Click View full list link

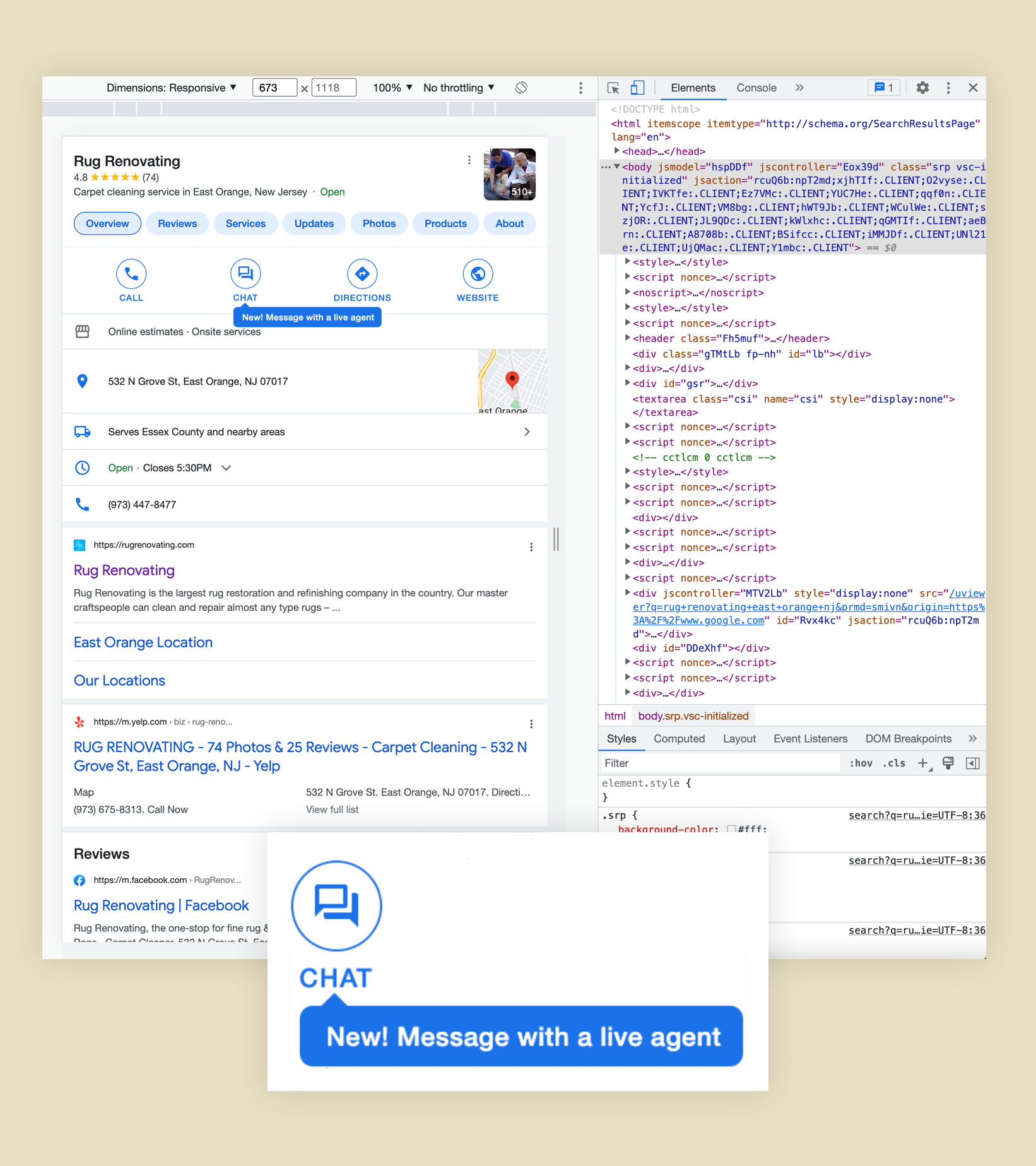point(332,810)
